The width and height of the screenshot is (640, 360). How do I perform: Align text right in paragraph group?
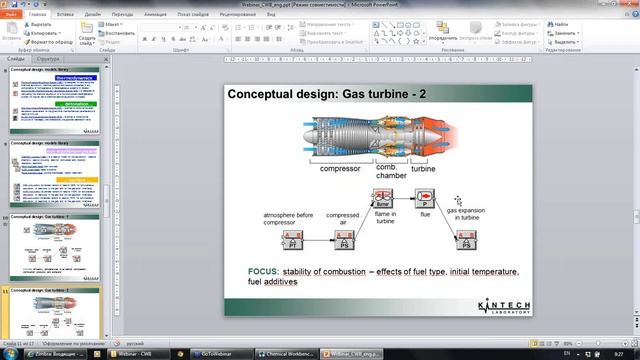tap(257, 39)
